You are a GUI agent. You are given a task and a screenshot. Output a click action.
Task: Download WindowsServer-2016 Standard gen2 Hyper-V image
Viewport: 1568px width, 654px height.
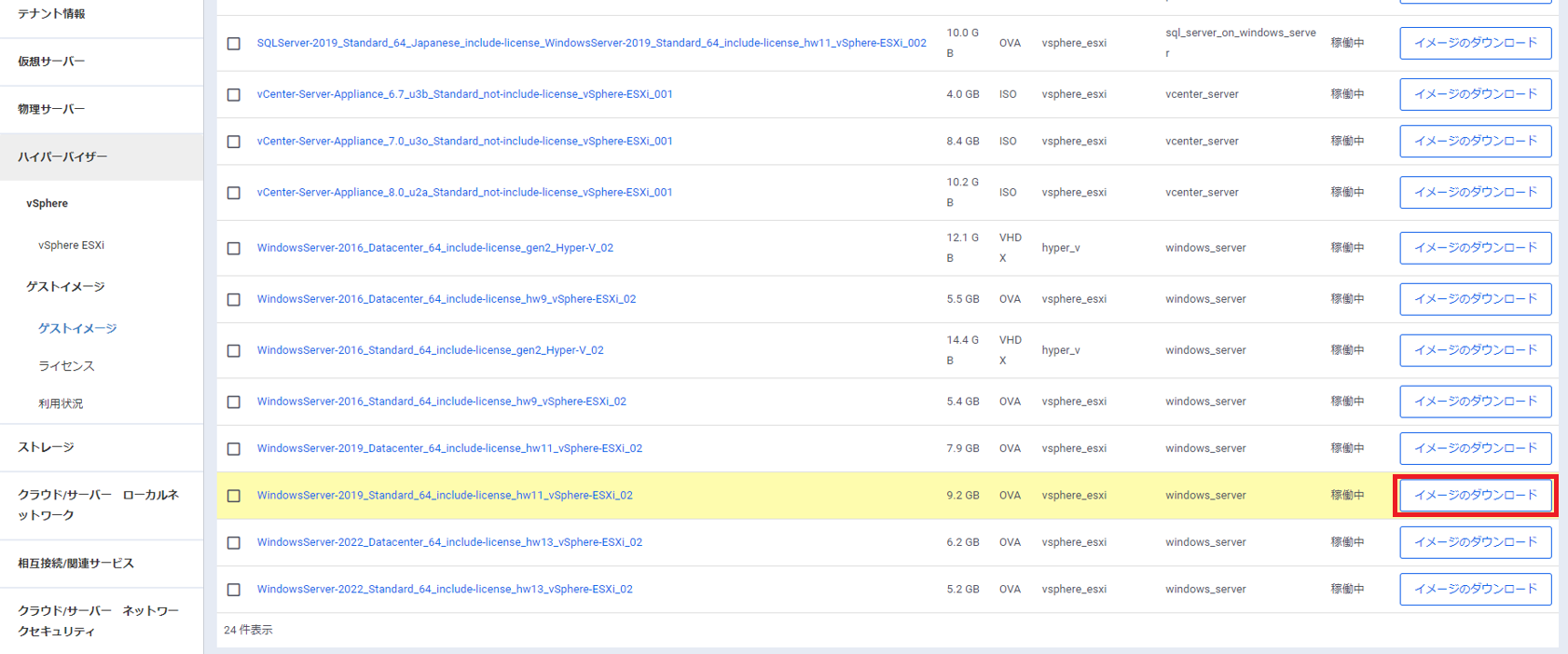1475,350
